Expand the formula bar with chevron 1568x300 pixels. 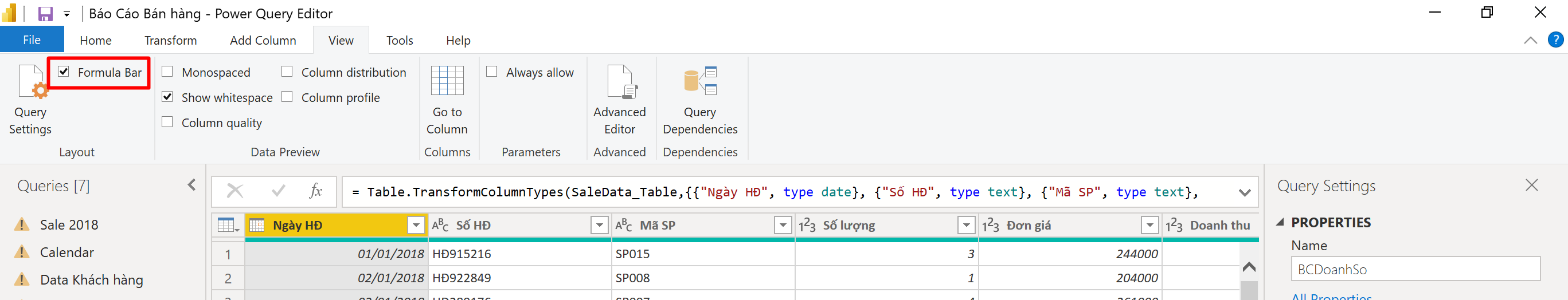(x=1245, y=193)
